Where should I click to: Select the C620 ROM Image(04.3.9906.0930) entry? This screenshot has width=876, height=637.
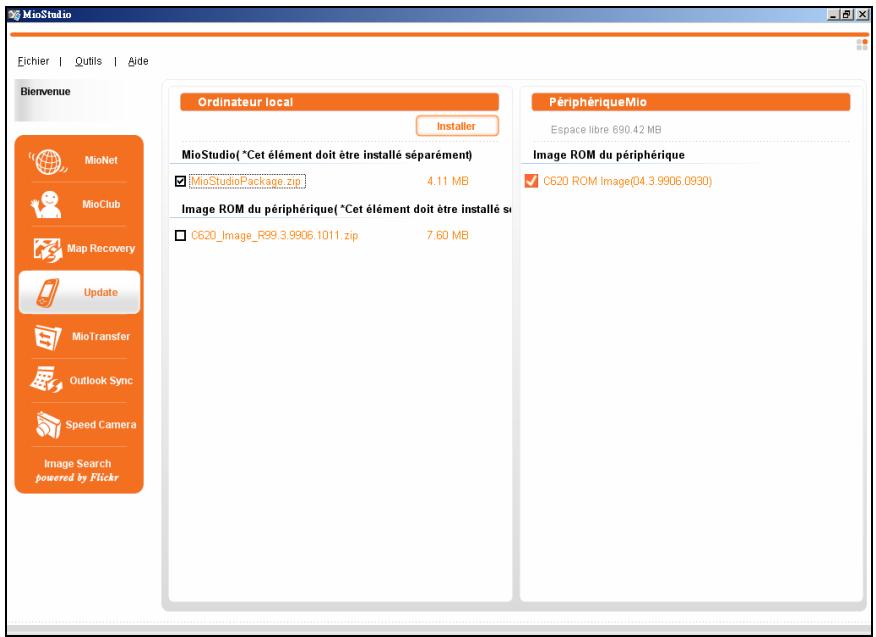click(627, 181)
